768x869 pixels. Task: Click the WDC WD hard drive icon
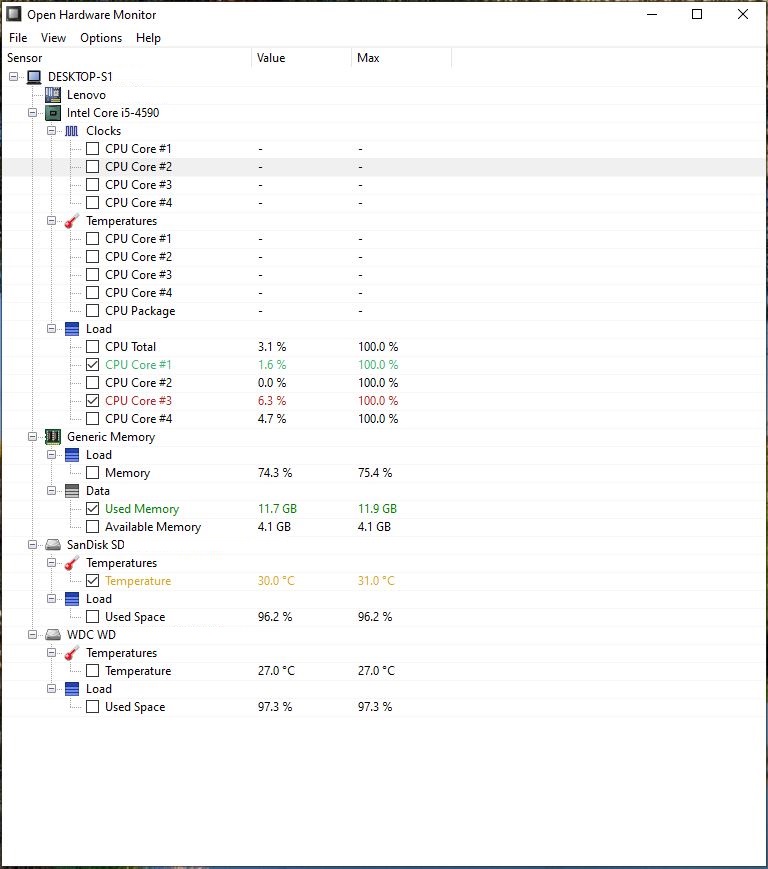53,635
